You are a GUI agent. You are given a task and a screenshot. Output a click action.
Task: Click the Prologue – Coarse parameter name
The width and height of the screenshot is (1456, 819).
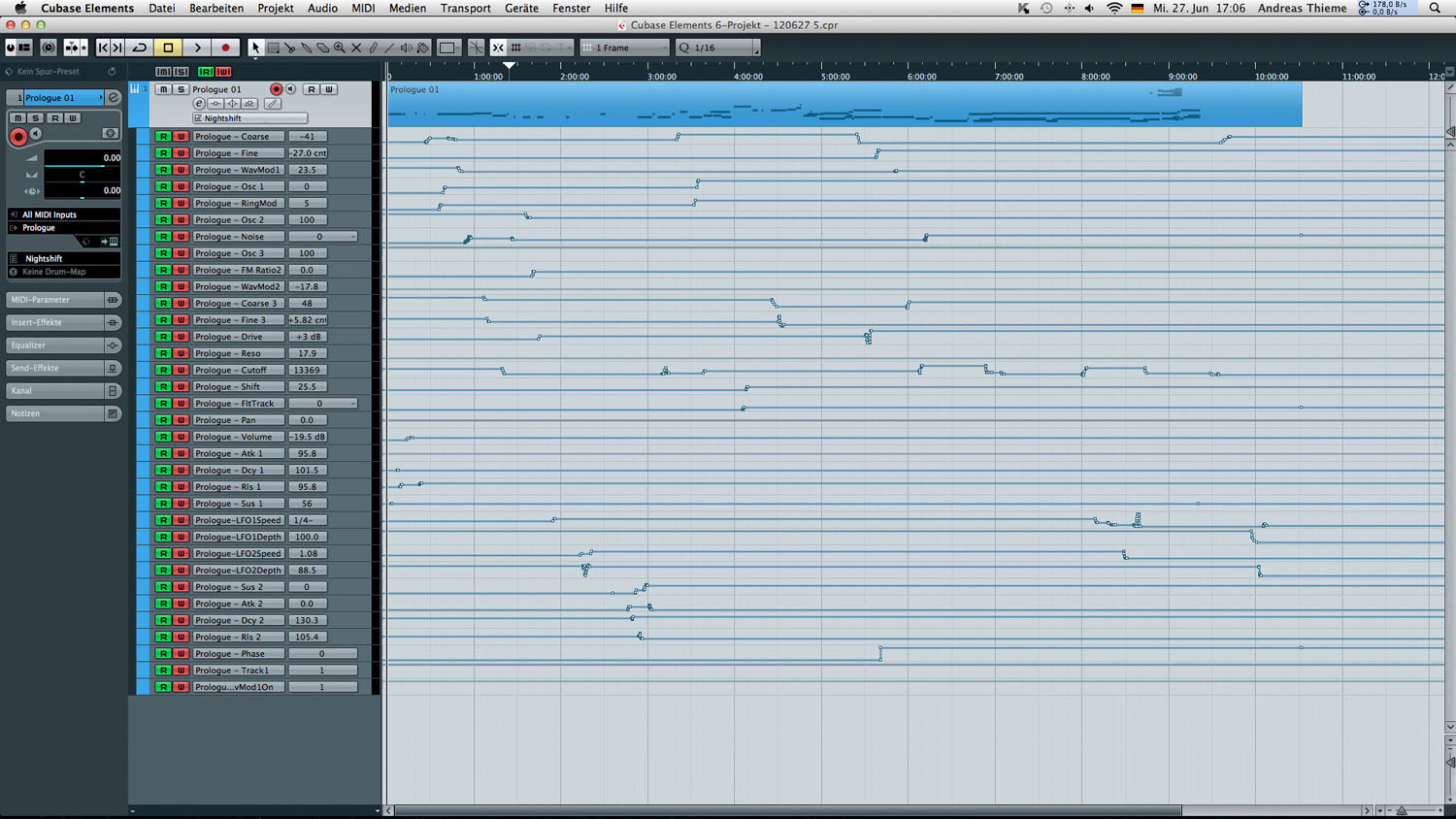(238, 137)
